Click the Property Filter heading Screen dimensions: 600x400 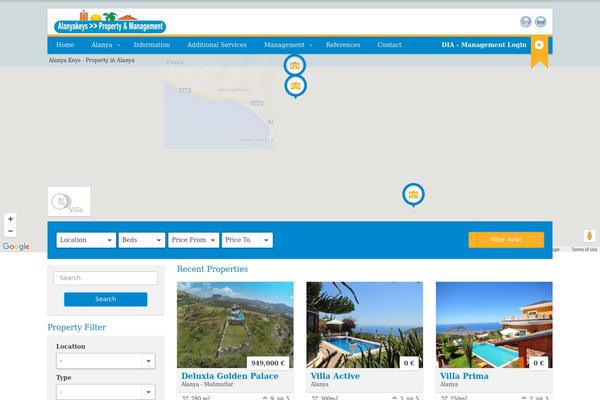(x=77, y=327)
